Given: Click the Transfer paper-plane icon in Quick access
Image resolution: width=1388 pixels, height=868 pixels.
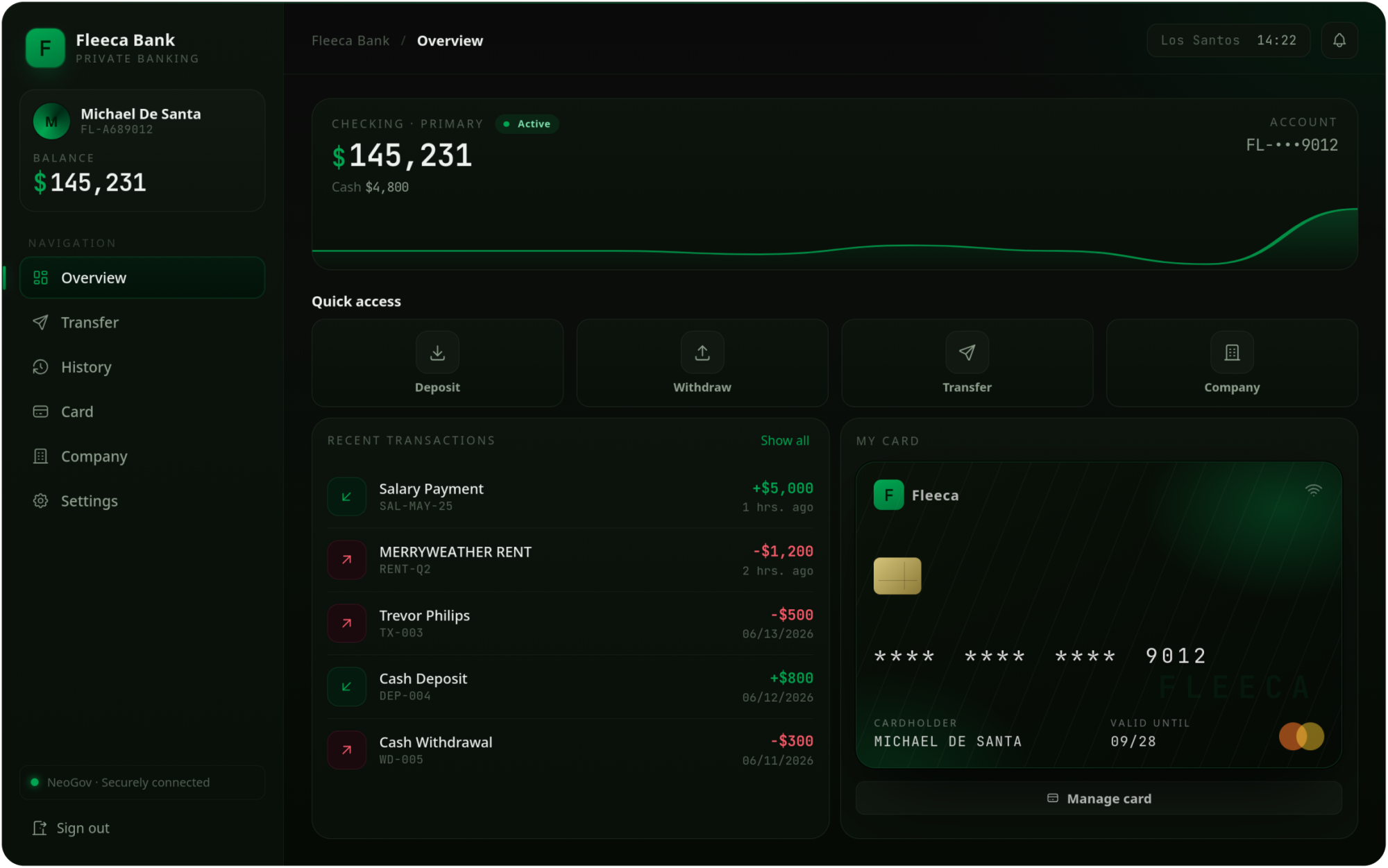Looking at the screenshot, I should (967, 352).
